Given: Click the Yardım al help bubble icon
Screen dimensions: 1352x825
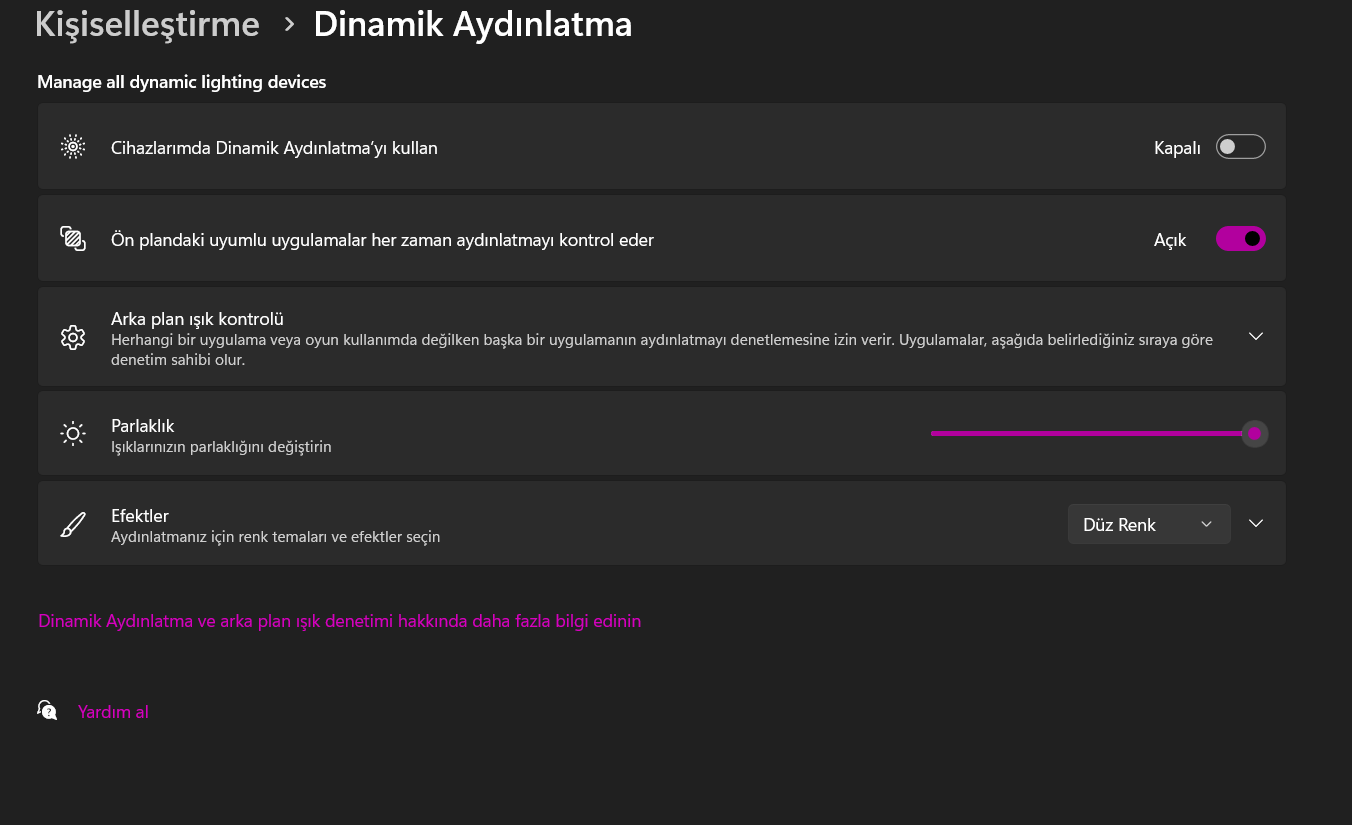Looking at the screenshot, I should pyautogui.click(x=47, y=711).
